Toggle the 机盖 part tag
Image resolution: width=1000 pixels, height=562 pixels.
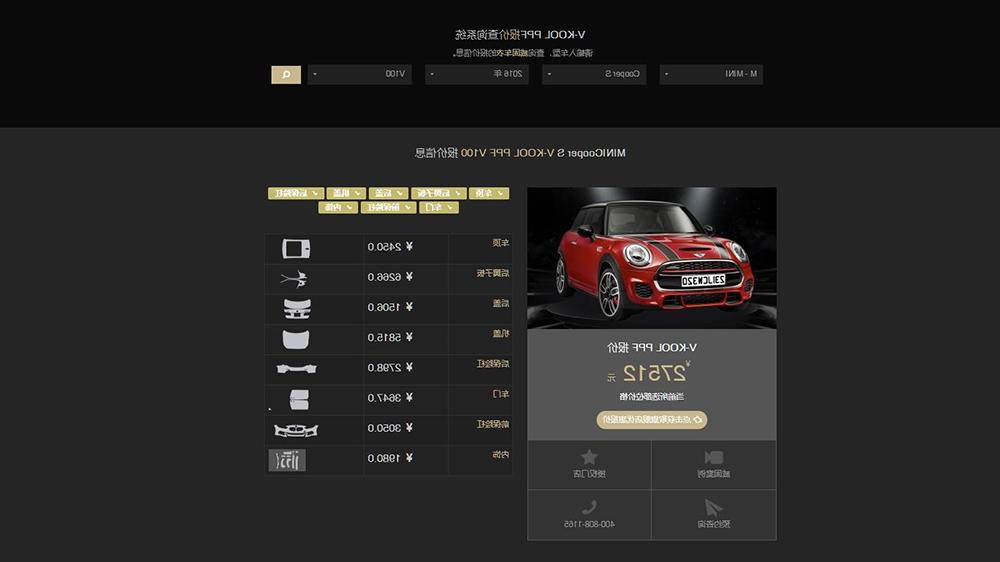tap(346, 193)
